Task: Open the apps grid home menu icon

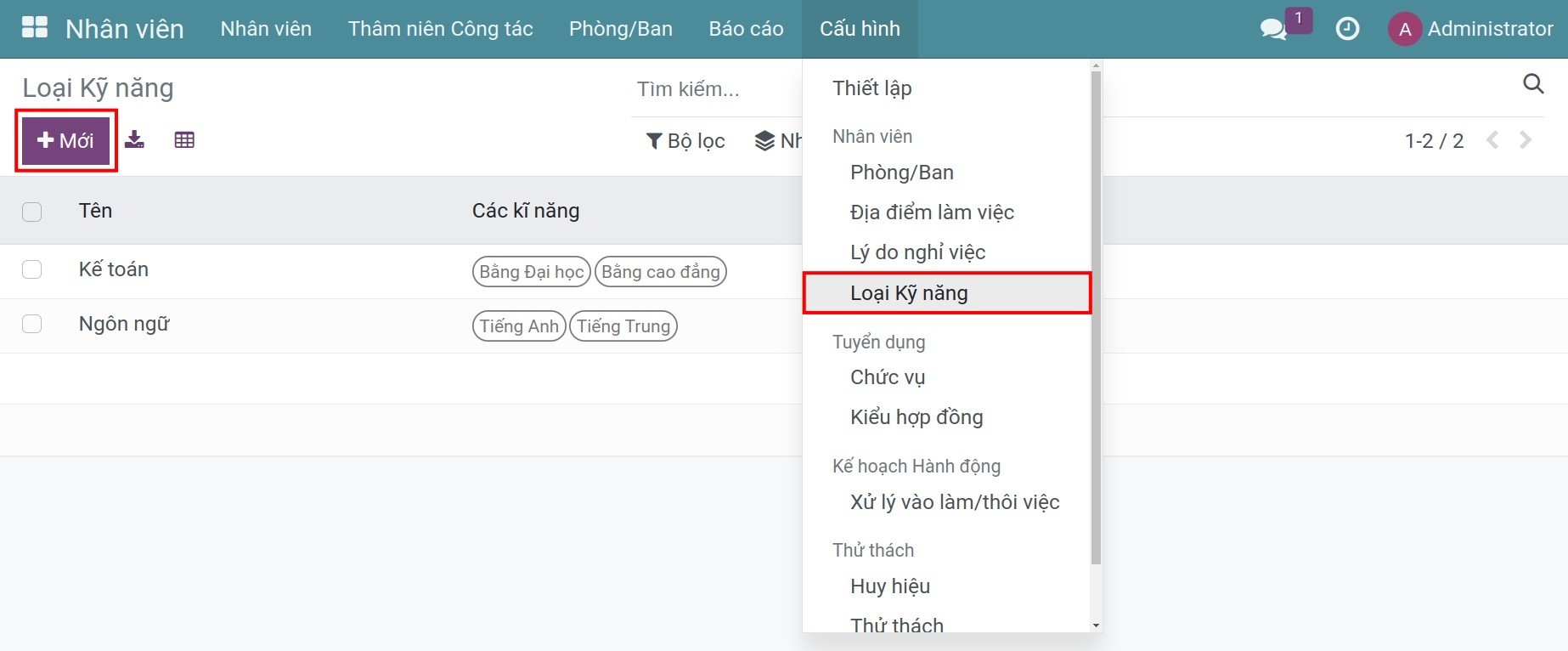Action: 35,28
